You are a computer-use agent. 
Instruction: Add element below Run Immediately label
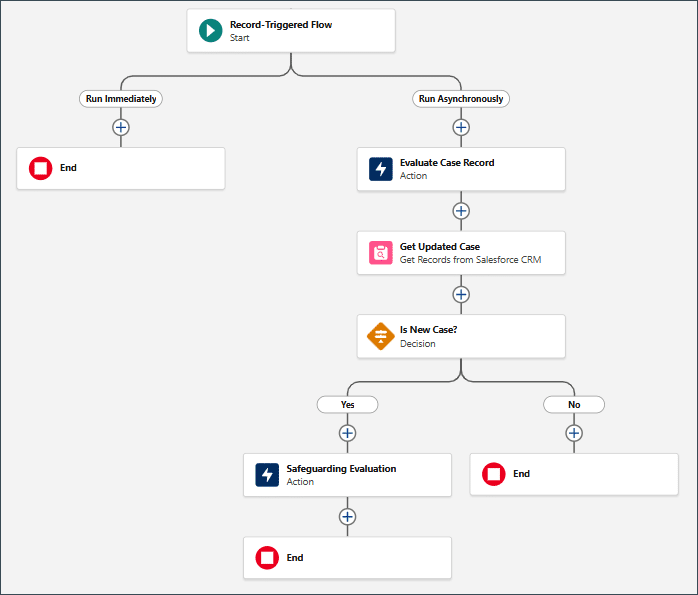tap(121, 127)
